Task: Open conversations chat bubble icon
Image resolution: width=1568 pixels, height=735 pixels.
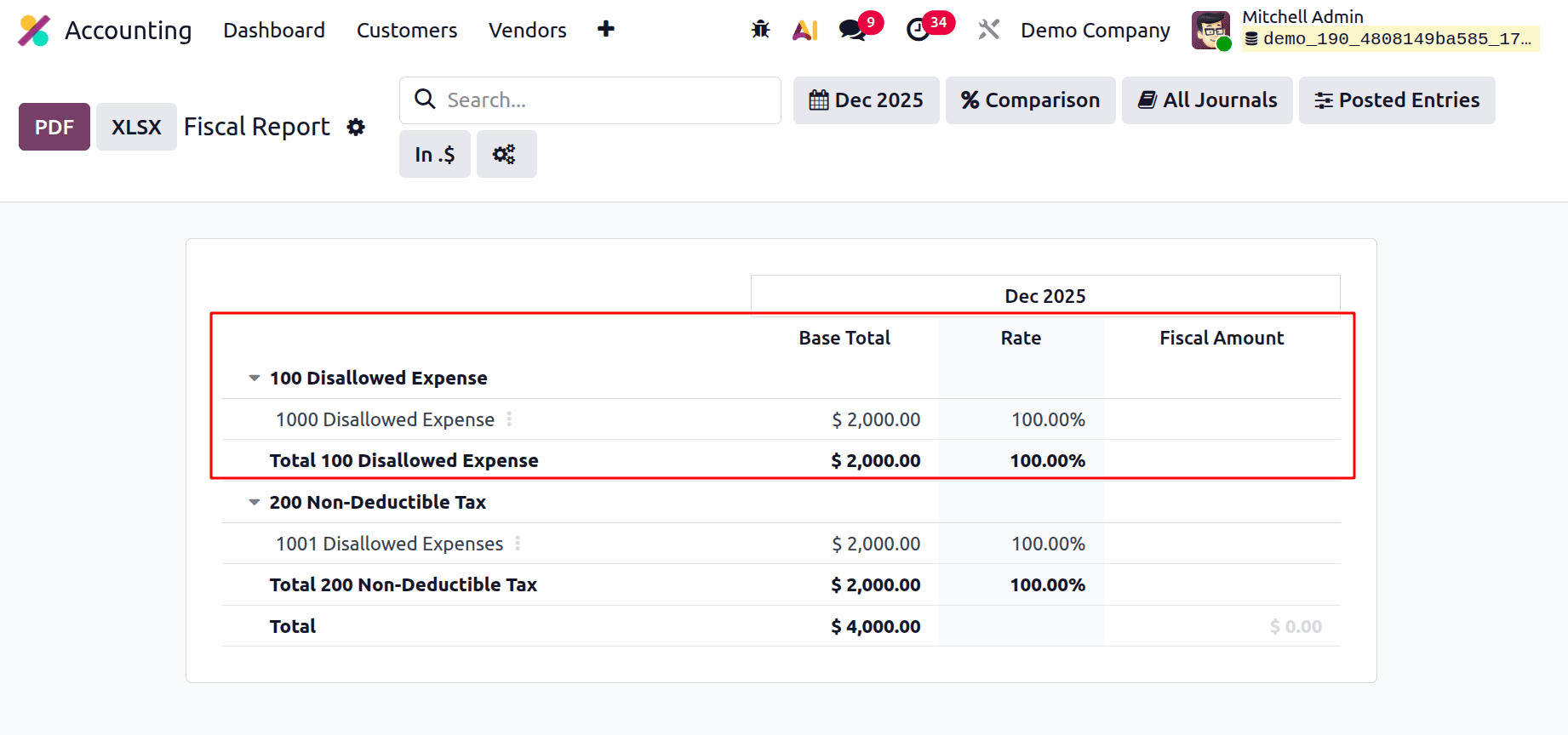Action: tap(852, 31)
